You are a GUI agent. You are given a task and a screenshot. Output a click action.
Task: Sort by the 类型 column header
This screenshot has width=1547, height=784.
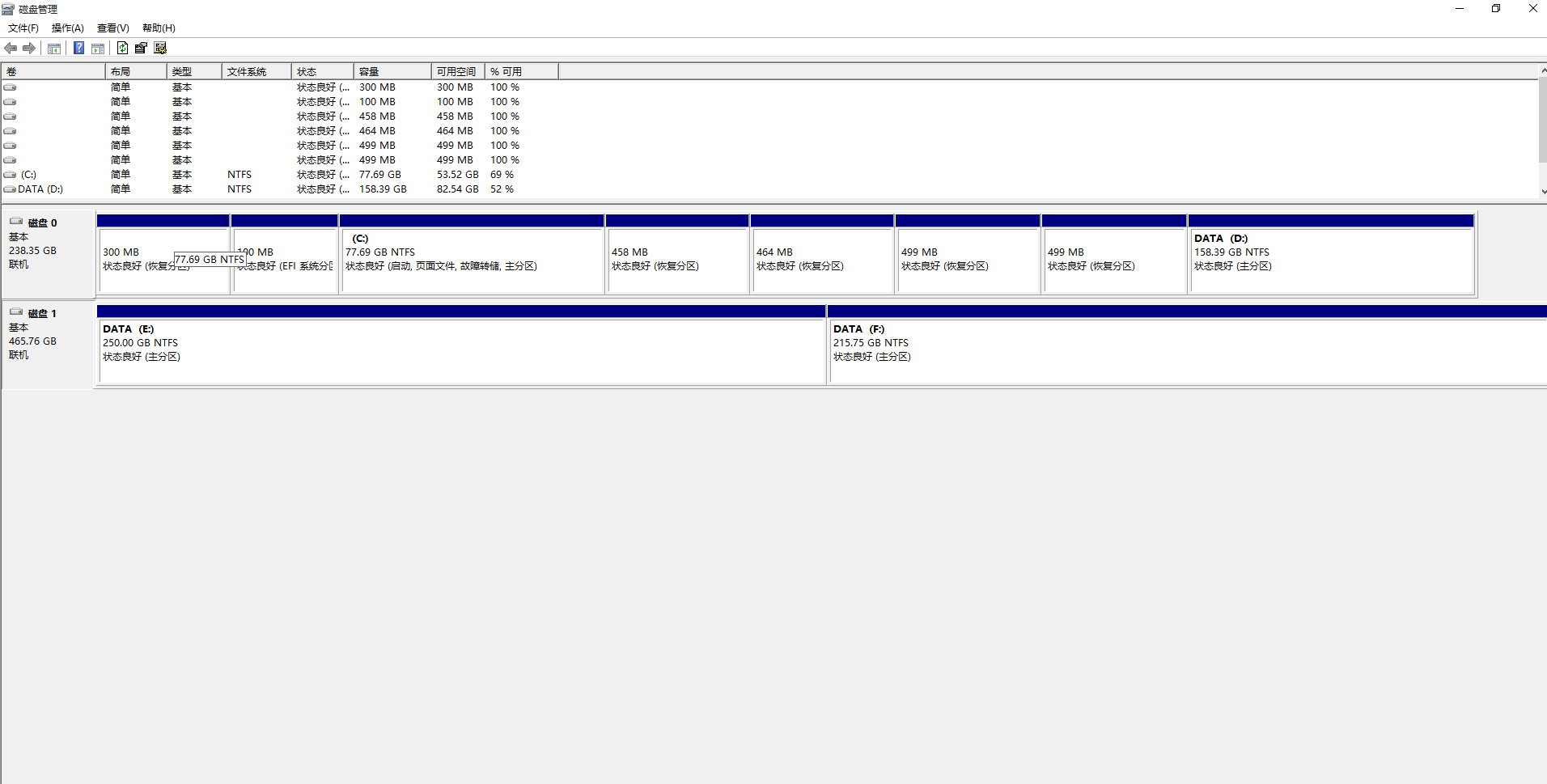(x=194, y=72)
